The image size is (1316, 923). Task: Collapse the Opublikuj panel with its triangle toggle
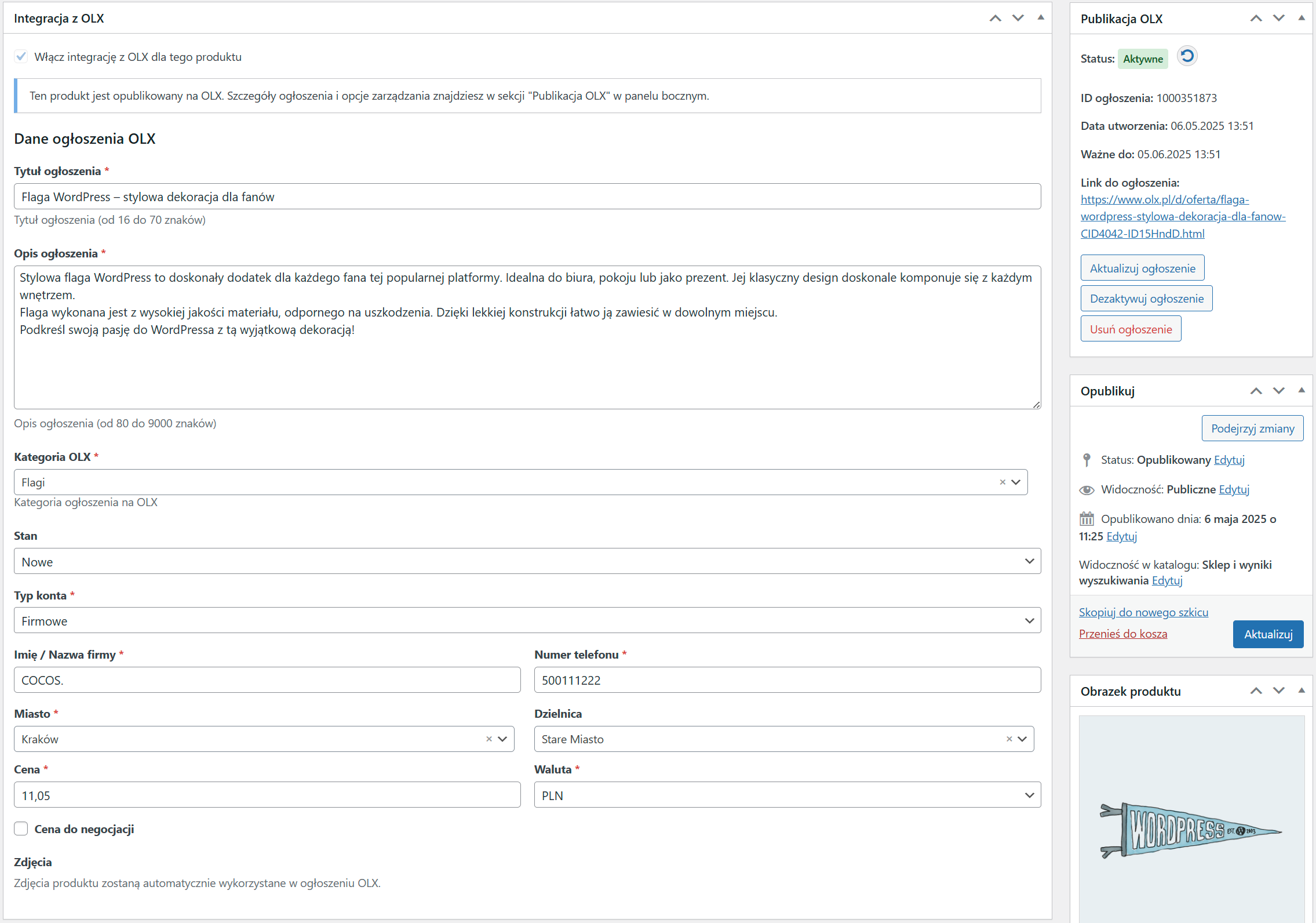click(x=1302, y=391)
